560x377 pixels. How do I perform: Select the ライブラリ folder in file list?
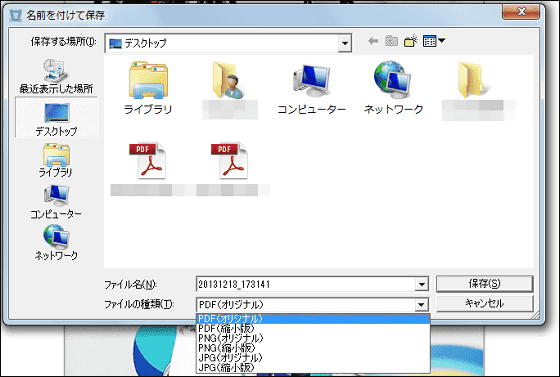[x=148, y=88]
